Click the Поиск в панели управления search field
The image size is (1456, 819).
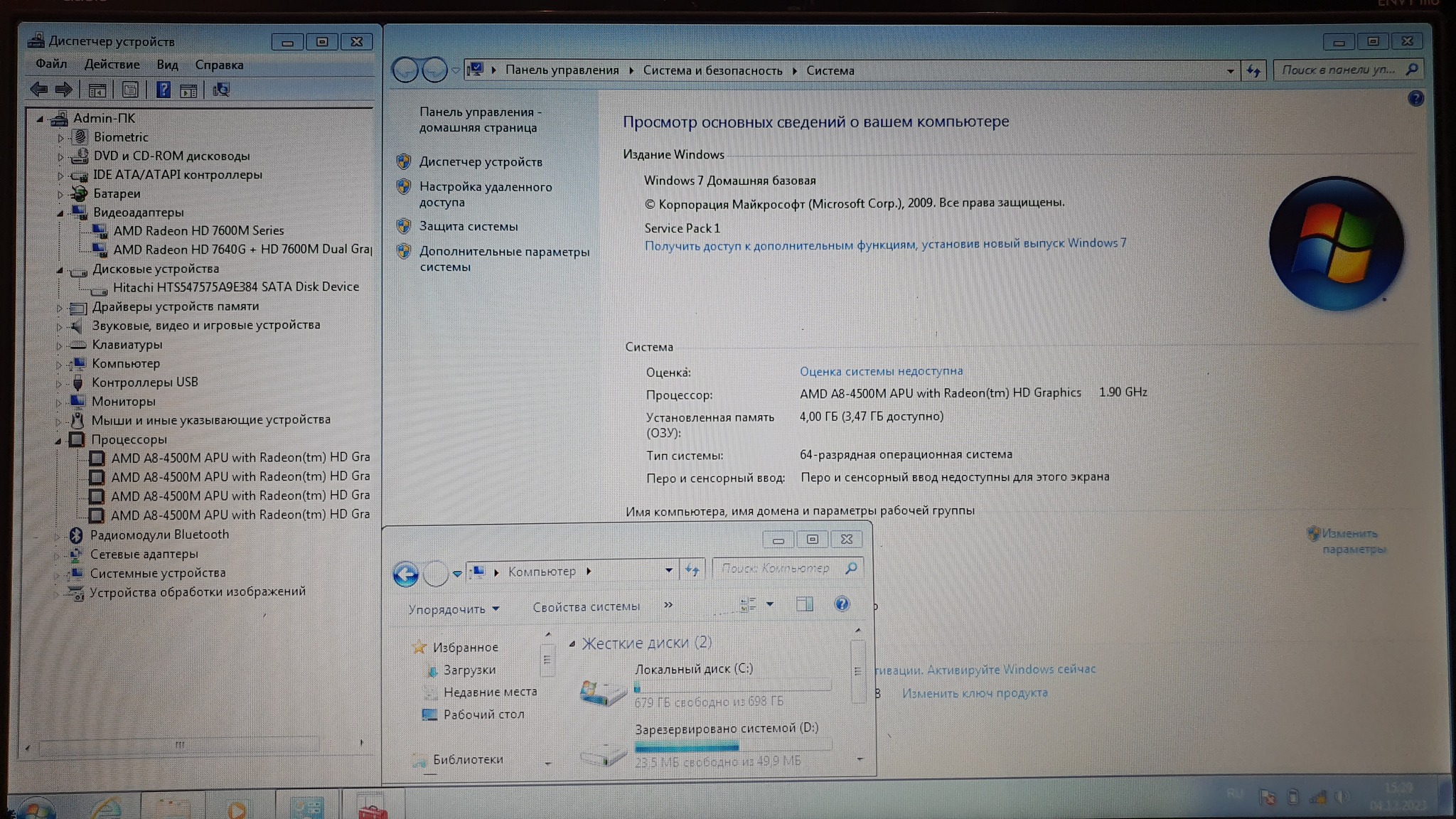(1338, 70)
